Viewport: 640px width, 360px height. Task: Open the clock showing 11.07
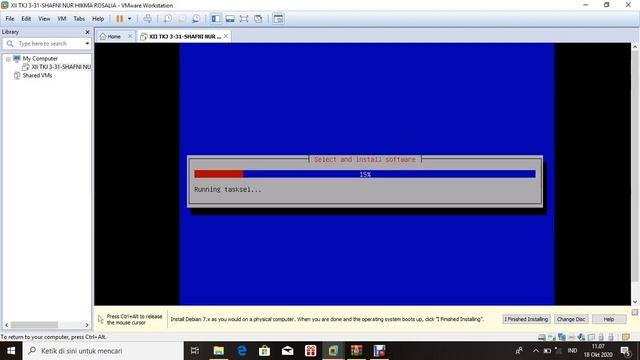[x=598, y=351]
